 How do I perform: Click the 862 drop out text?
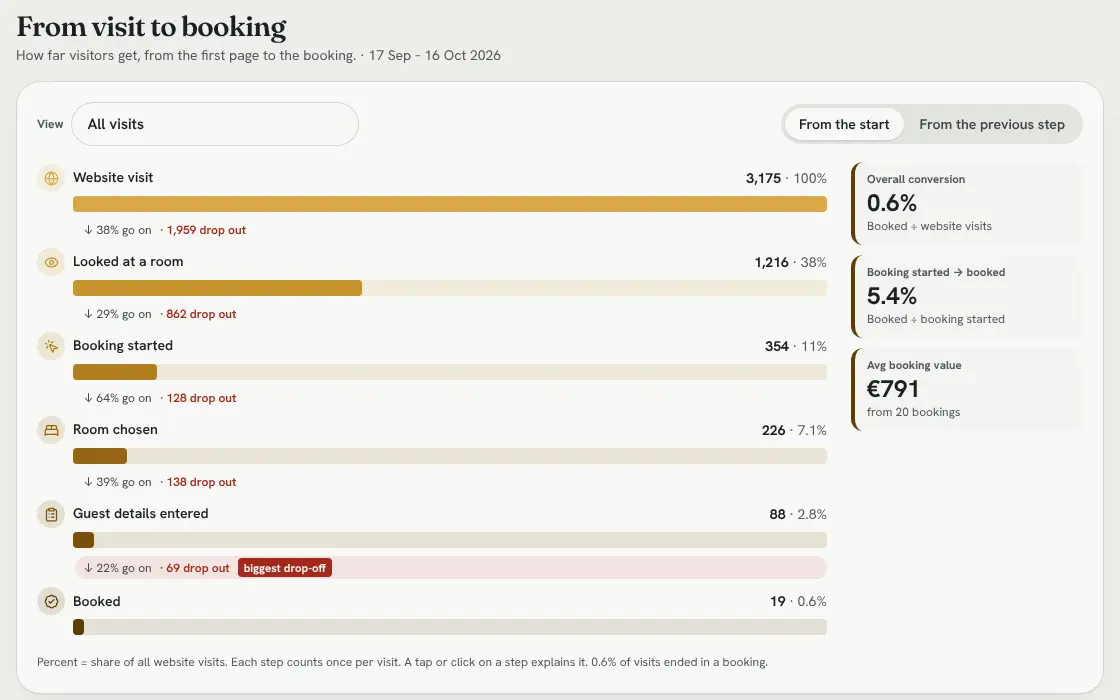pos(201,314)
